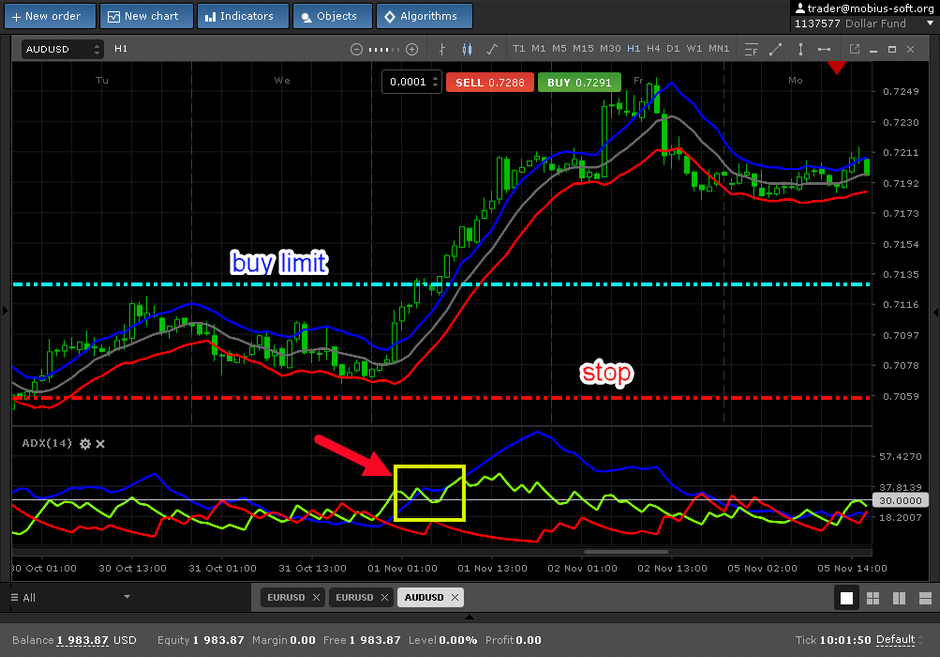
Task: Switch to two-row chart layout
Action: 926,598
